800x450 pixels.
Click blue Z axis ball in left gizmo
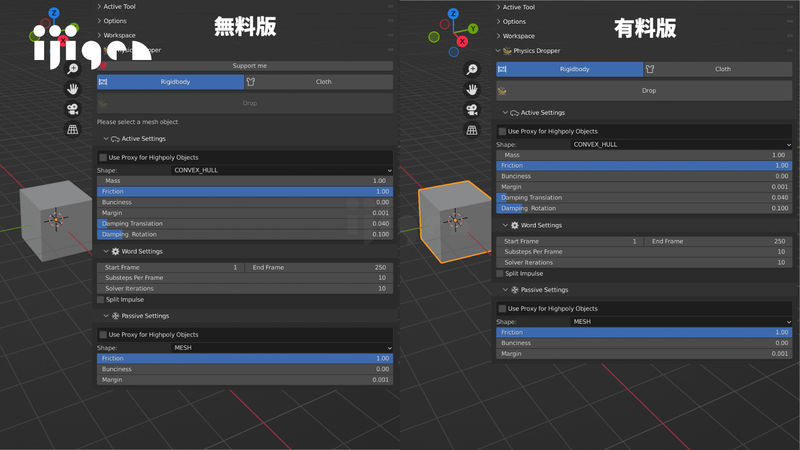tap(54, 13)
